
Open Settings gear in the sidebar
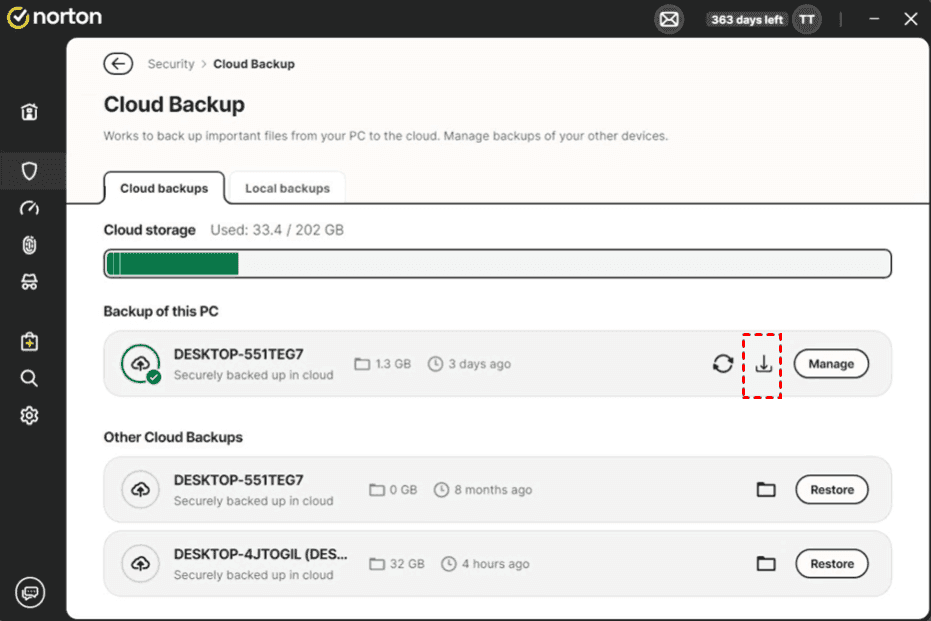click(x=29, y=415)
